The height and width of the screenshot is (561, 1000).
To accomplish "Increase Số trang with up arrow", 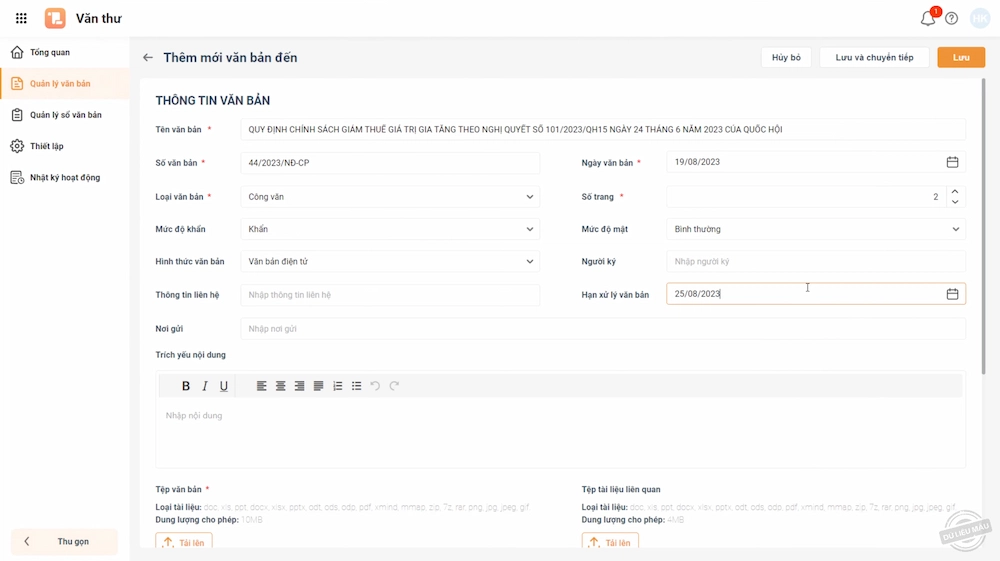I will click(955, 191).
